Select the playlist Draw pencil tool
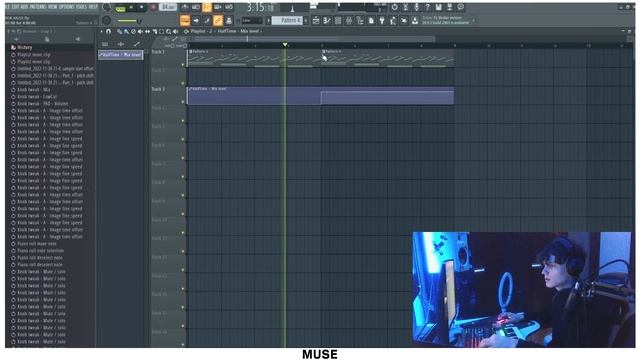This screenshot has height=360, width=640. click(119, 31)
